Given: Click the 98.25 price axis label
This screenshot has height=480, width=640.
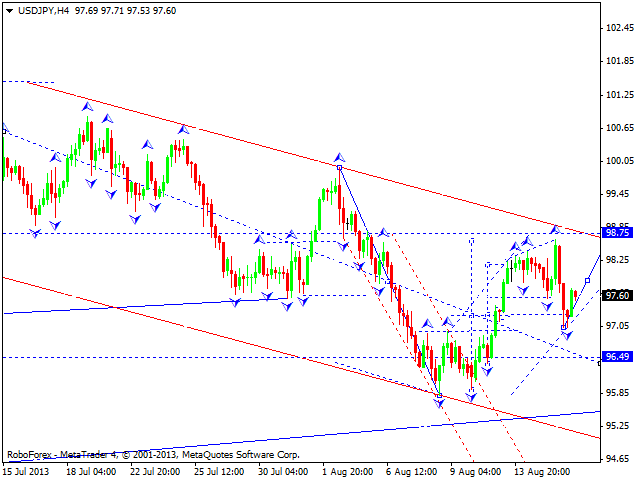Looking at the screenshot, I should coord(620,260).
